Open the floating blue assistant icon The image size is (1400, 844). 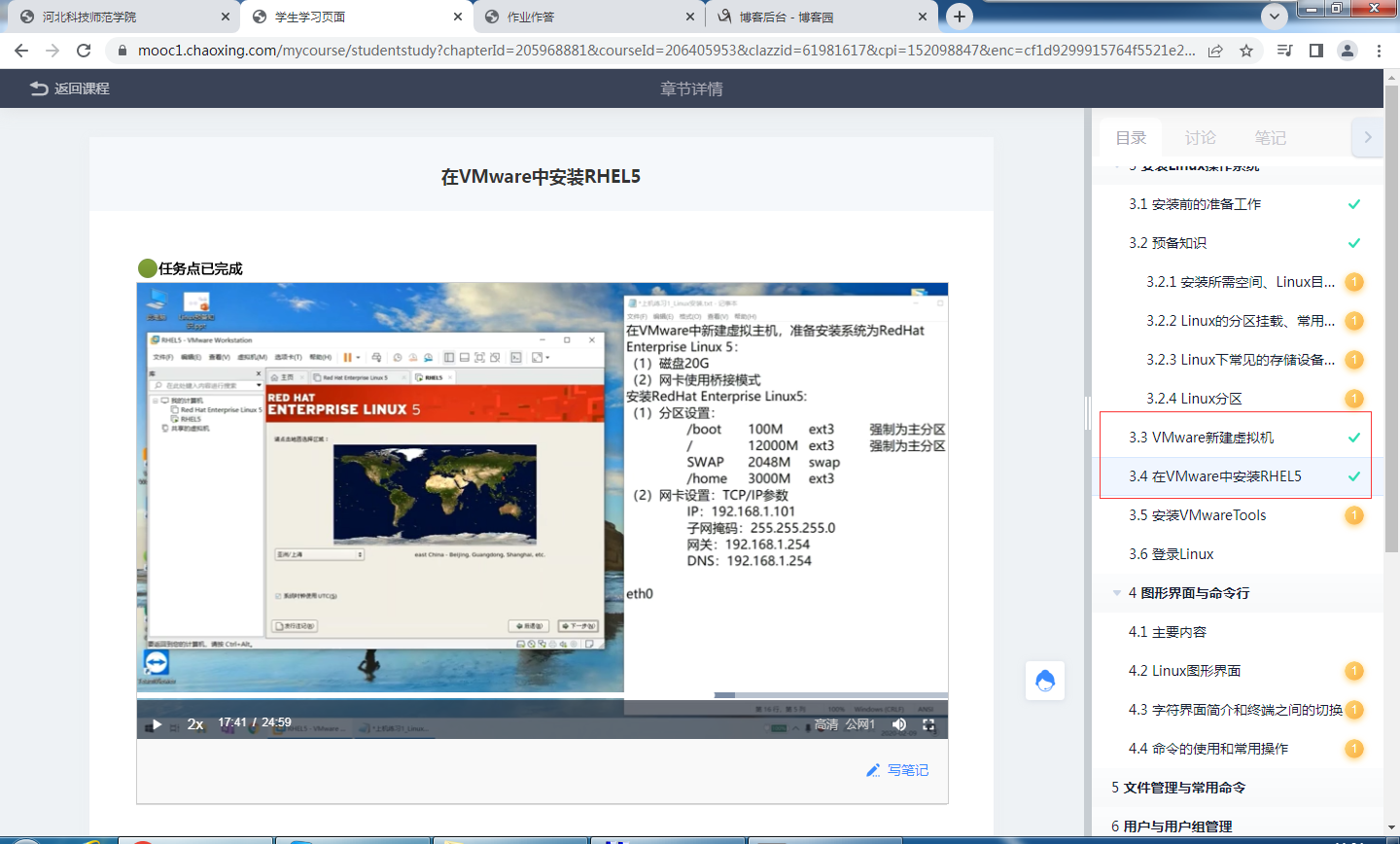pos(1045,681)
